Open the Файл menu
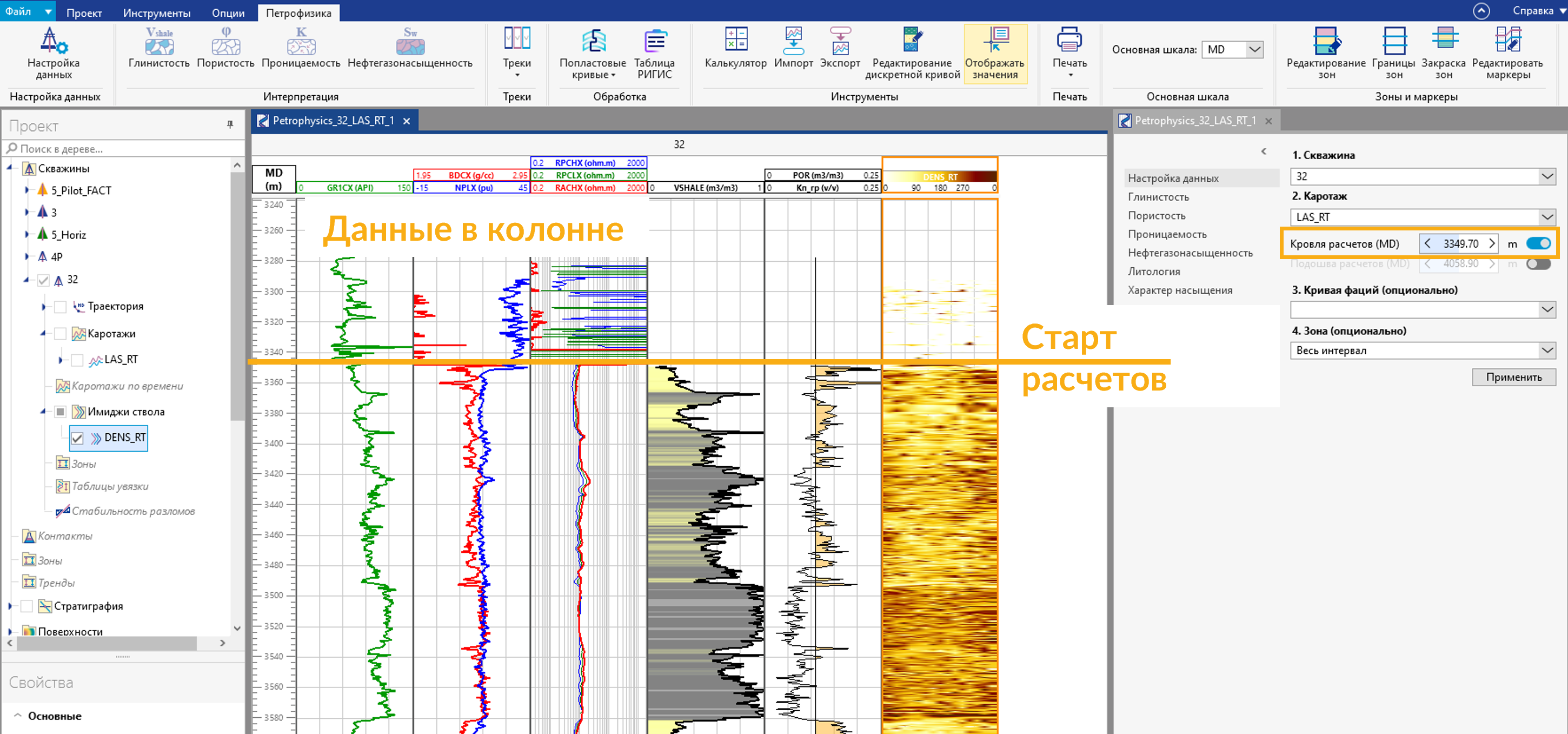Viewport: 1568px width, 734px height. coord(27,11)
